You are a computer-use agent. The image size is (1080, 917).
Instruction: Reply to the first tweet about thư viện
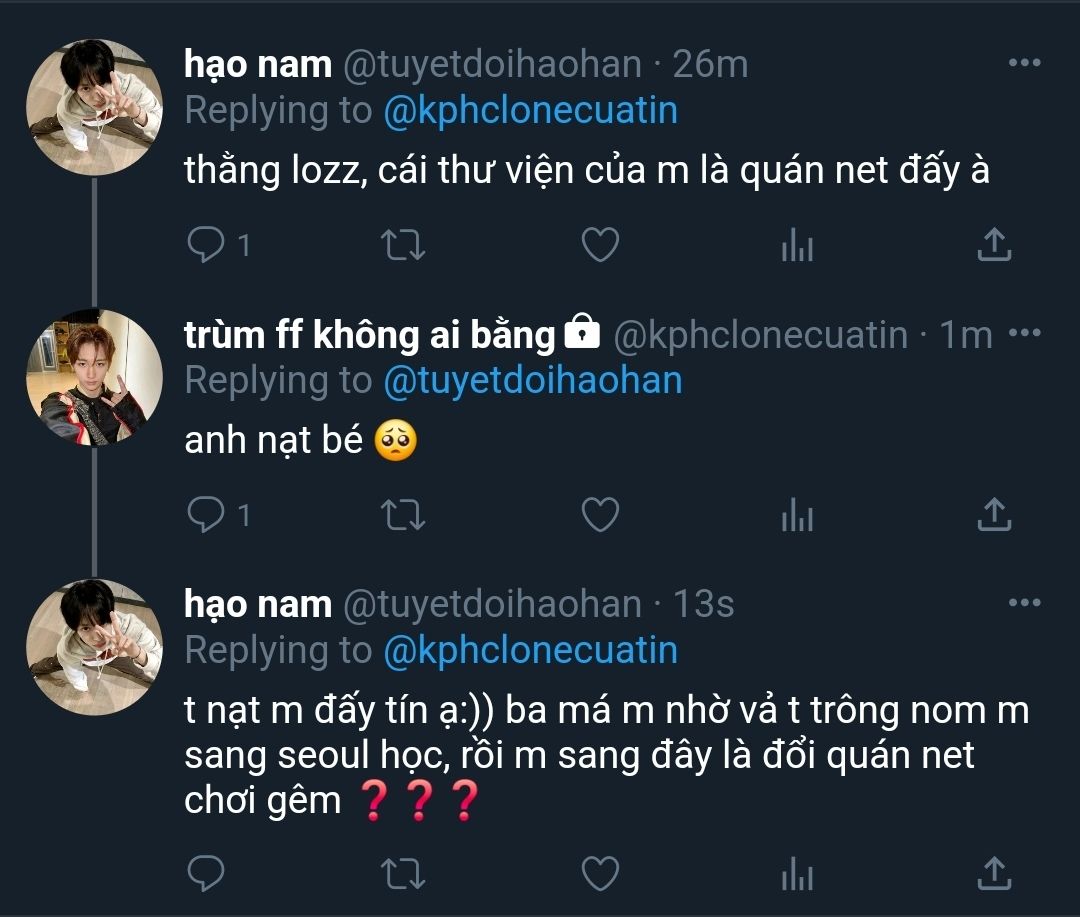tap(206, 245)
